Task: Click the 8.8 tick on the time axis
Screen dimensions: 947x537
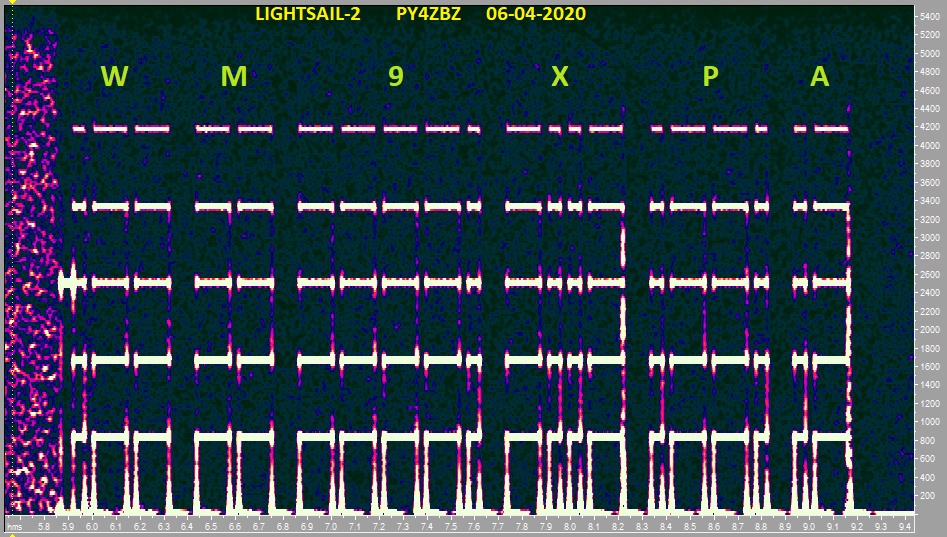Action: coord(761,527)
